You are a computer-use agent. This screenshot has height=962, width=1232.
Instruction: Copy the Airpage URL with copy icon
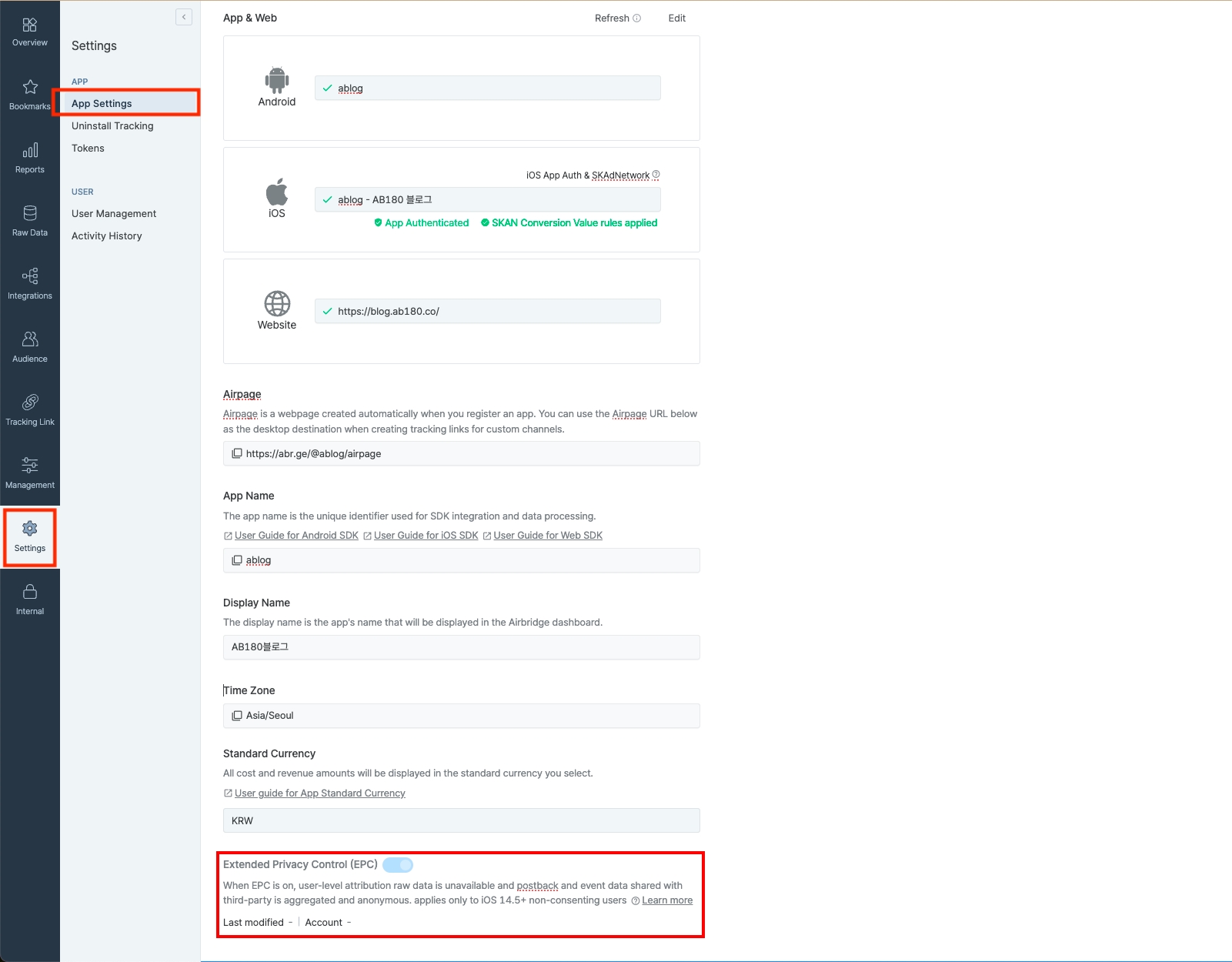click(x=237, y=453)
